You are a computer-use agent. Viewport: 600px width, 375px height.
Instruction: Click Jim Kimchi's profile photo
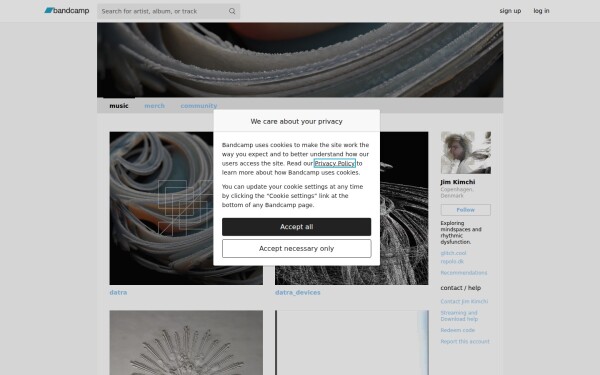[466, 153]
